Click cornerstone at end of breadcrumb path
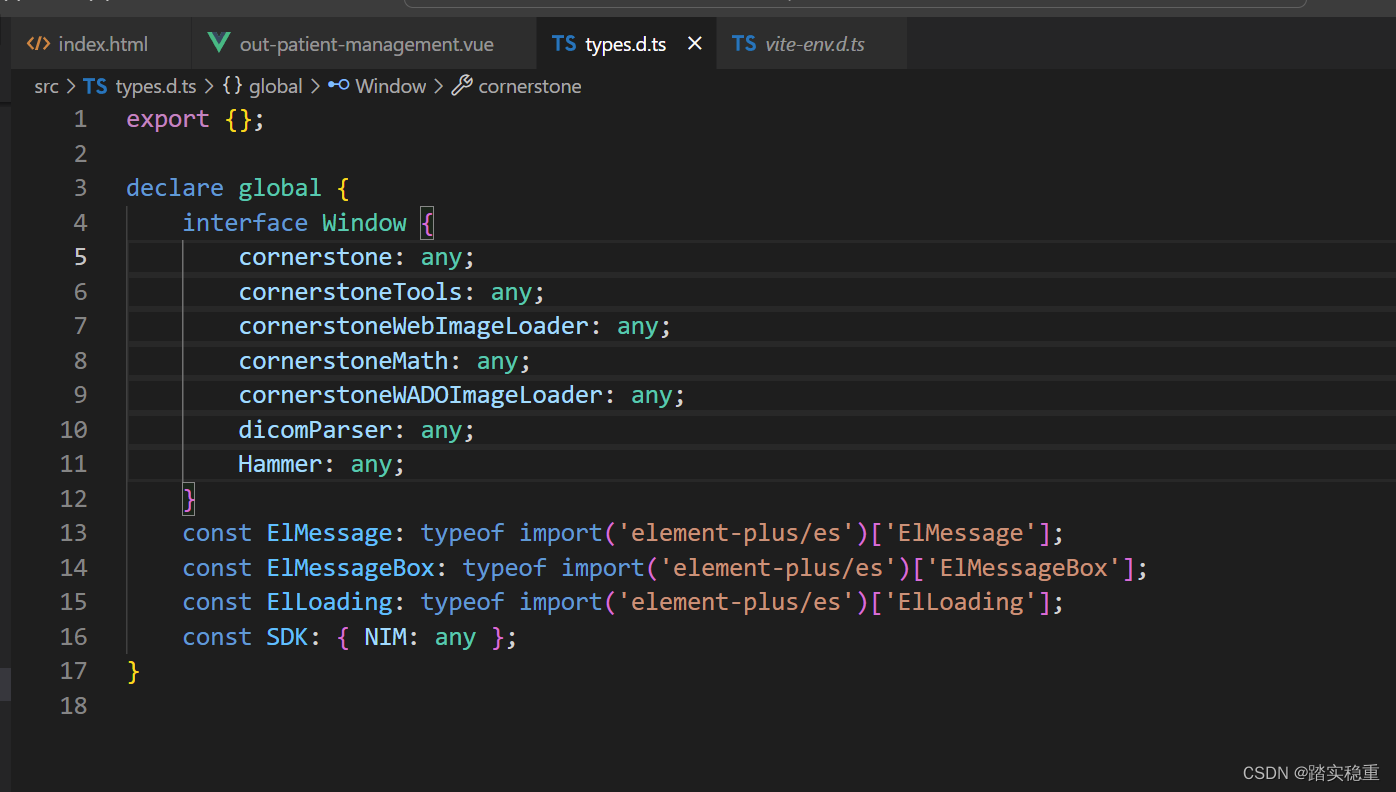The width and height of the screenshot is (1396, 792). [x=529, y=86]
